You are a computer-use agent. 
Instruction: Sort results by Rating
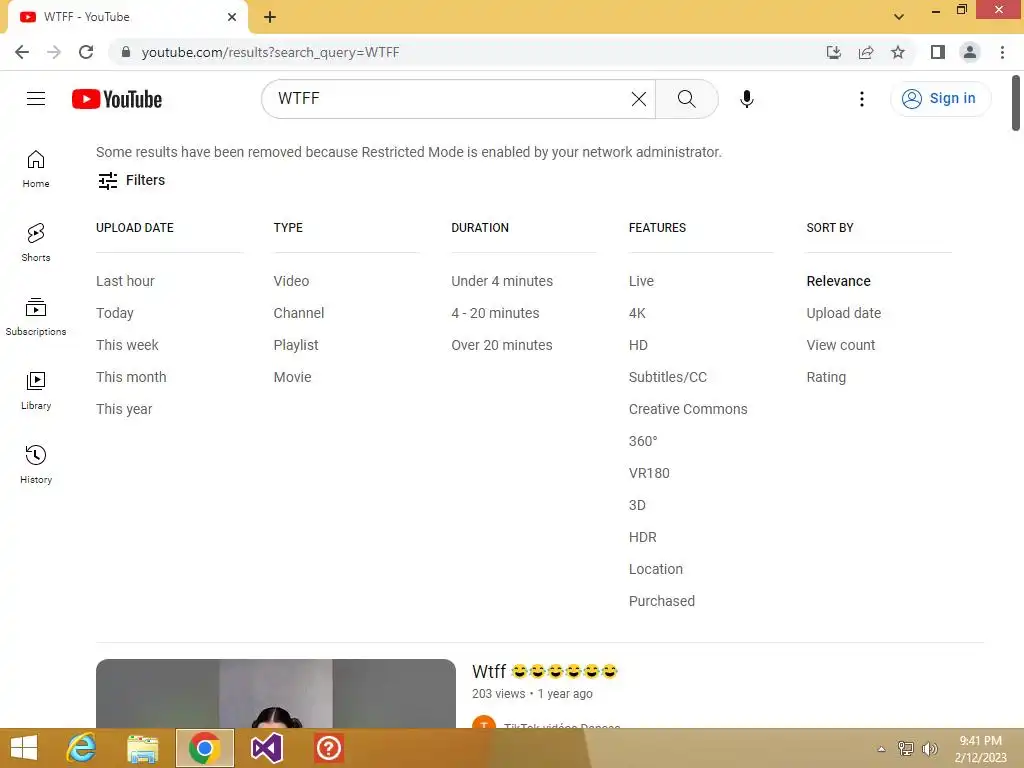(x=826, y=377)
